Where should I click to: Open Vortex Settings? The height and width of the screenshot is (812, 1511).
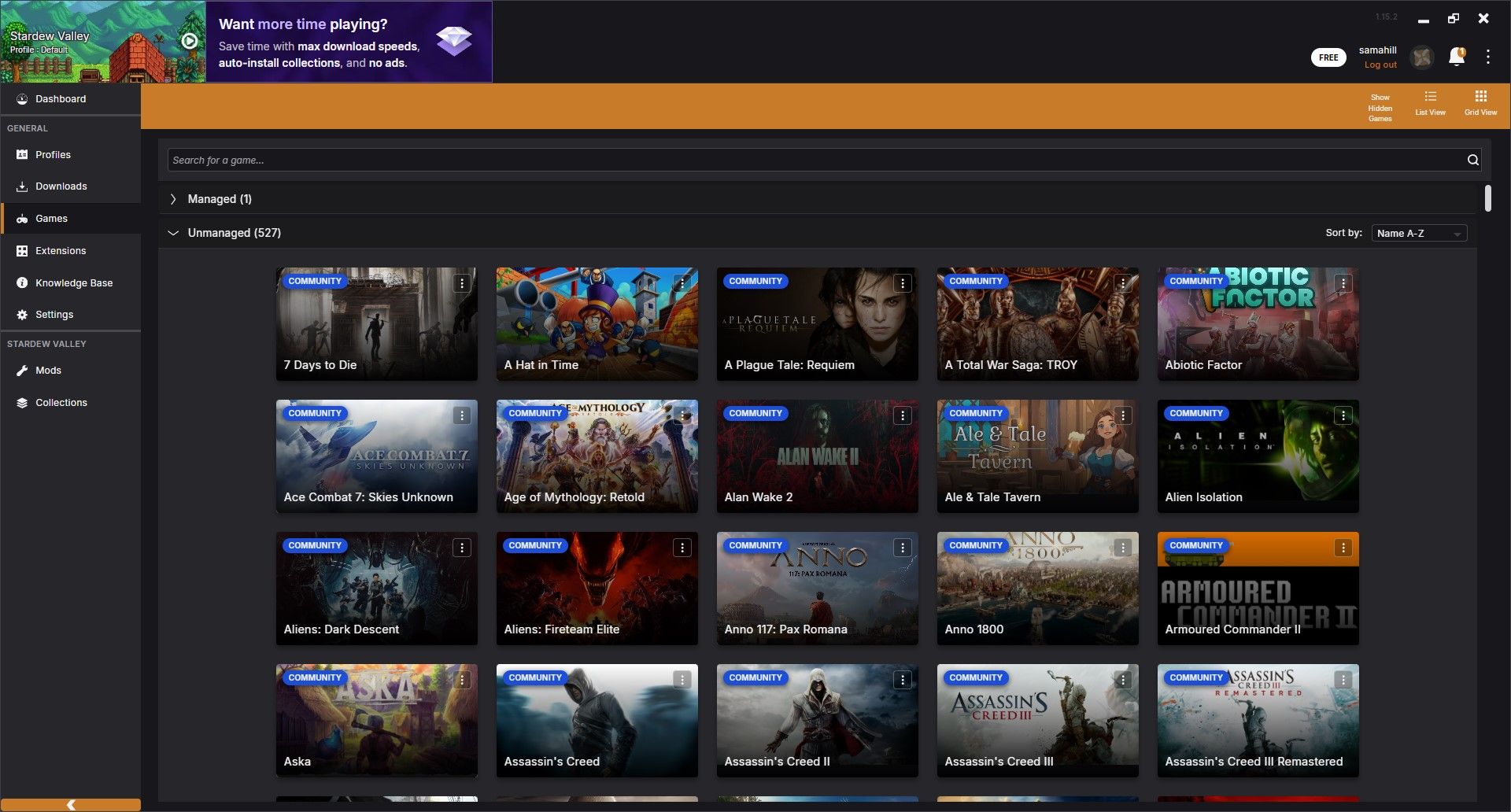(x=54, y=314)
